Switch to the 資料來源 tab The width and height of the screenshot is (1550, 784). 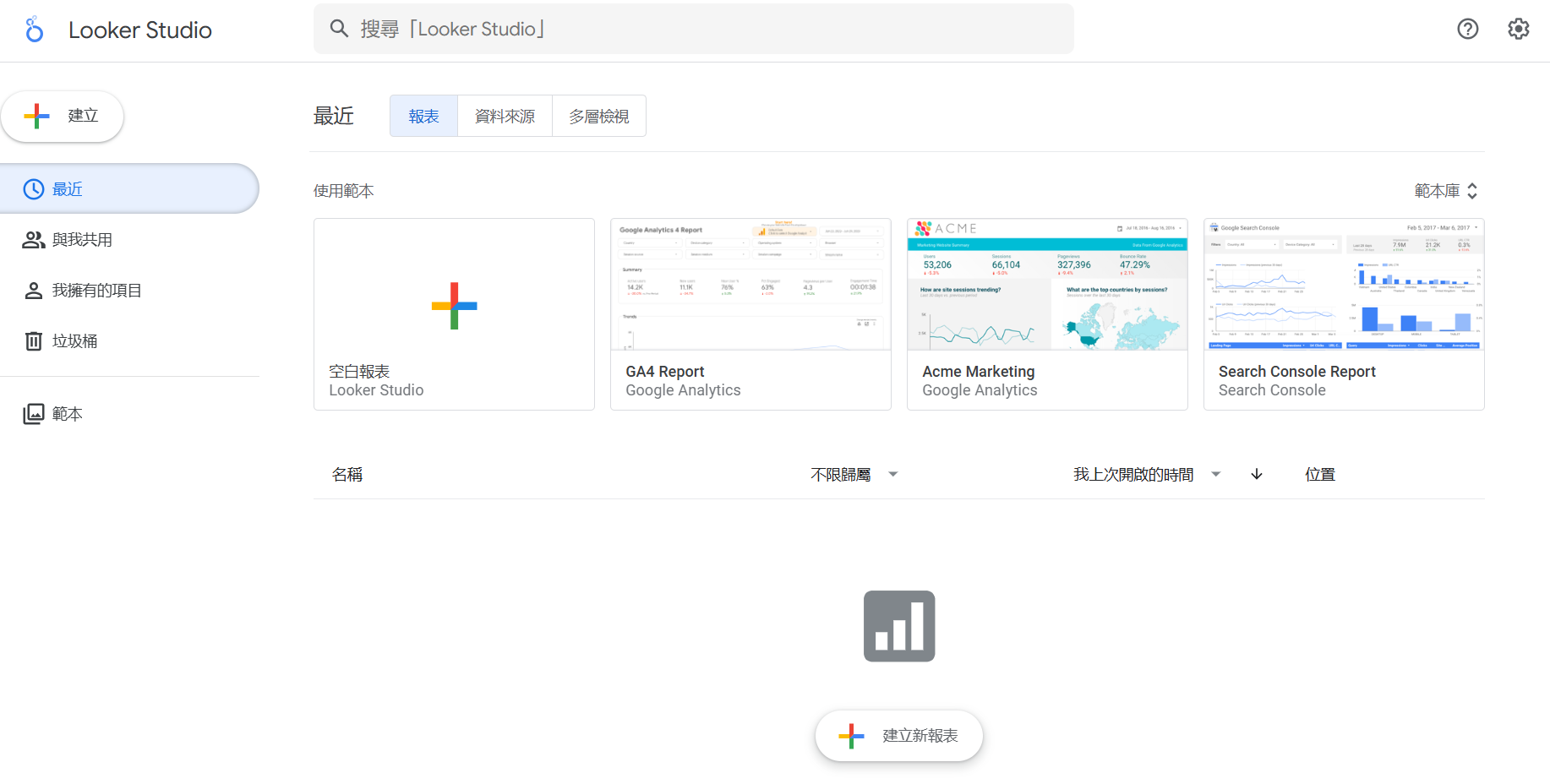(505, 117)
